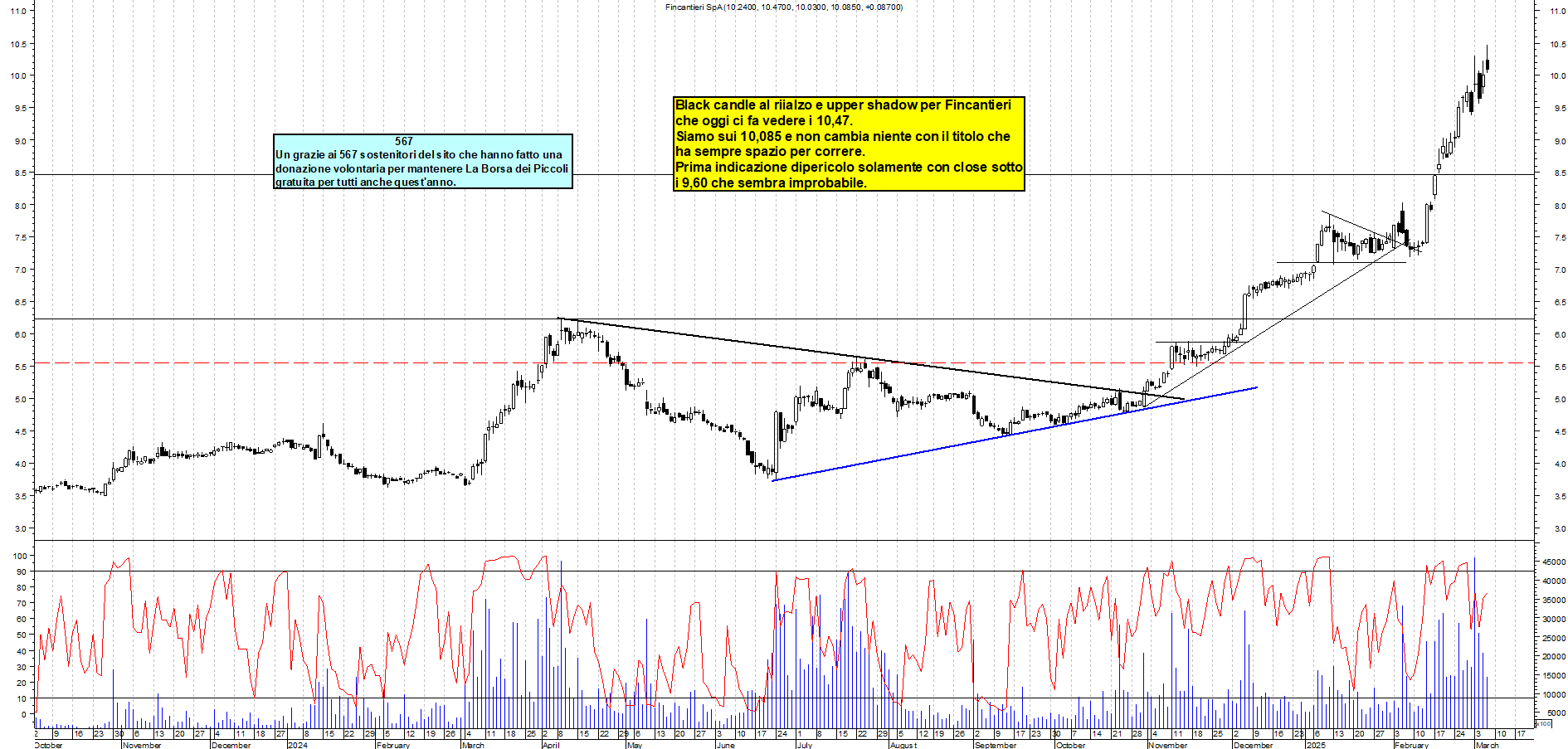
Task: Click the '40000' volume scale label
Action: pyautogui.click(x=1554, y=581)
